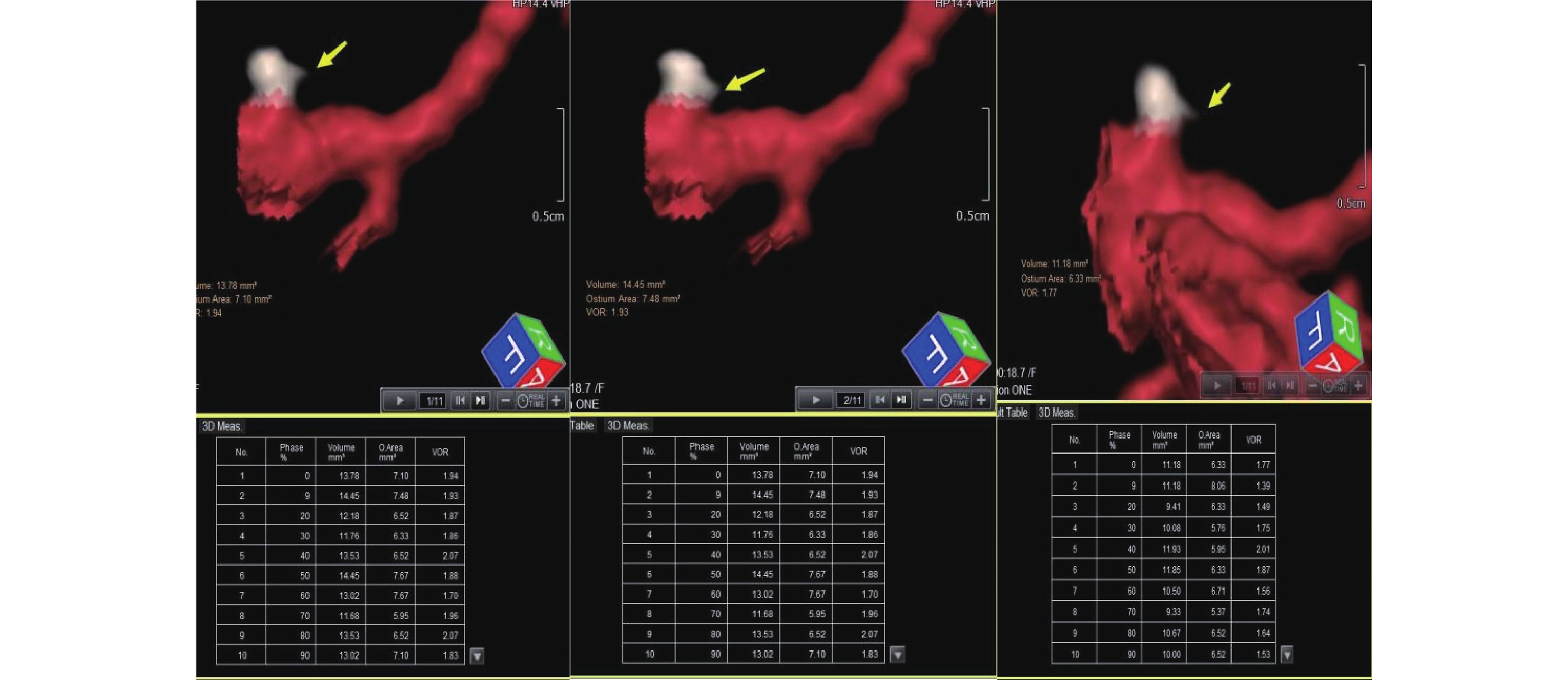Expand middle table's scroll-down arrow
The height and width of the screenshot is (680, 1568).
tap(897, 655)
